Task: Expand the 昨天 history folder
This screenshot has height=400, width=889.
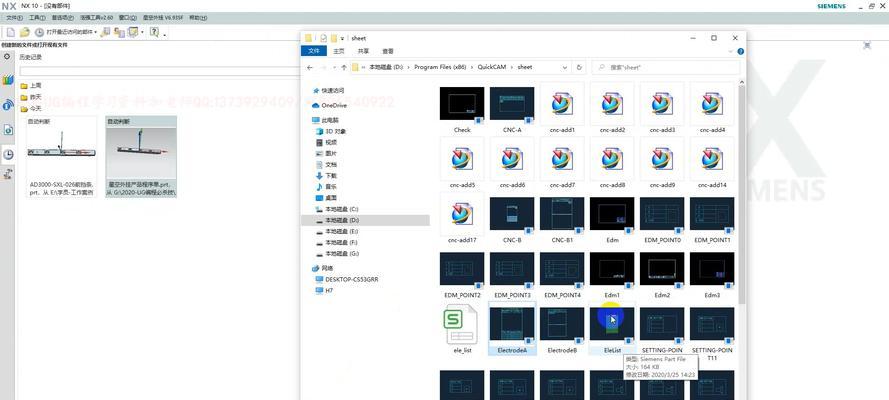Action: 31,97
